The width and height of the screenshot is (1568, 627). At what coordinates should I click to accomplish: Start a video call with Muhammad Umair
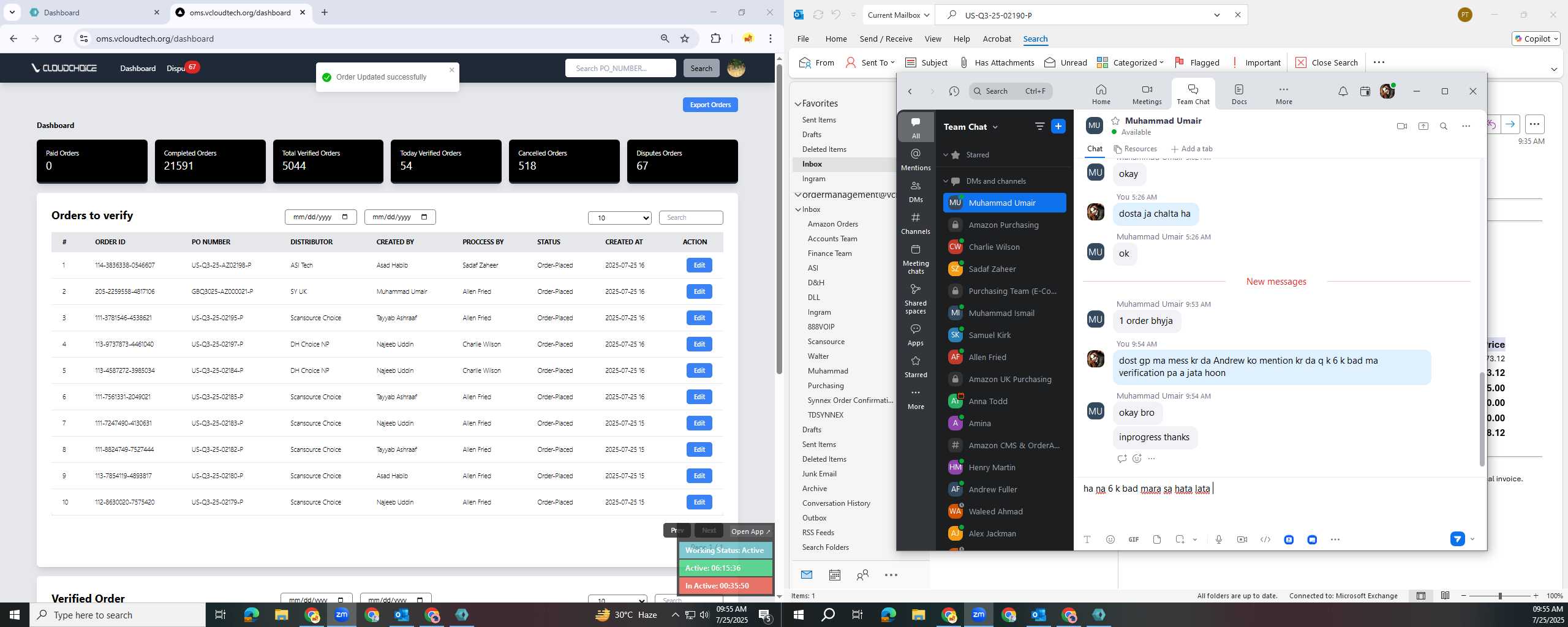click(1401, 126)
